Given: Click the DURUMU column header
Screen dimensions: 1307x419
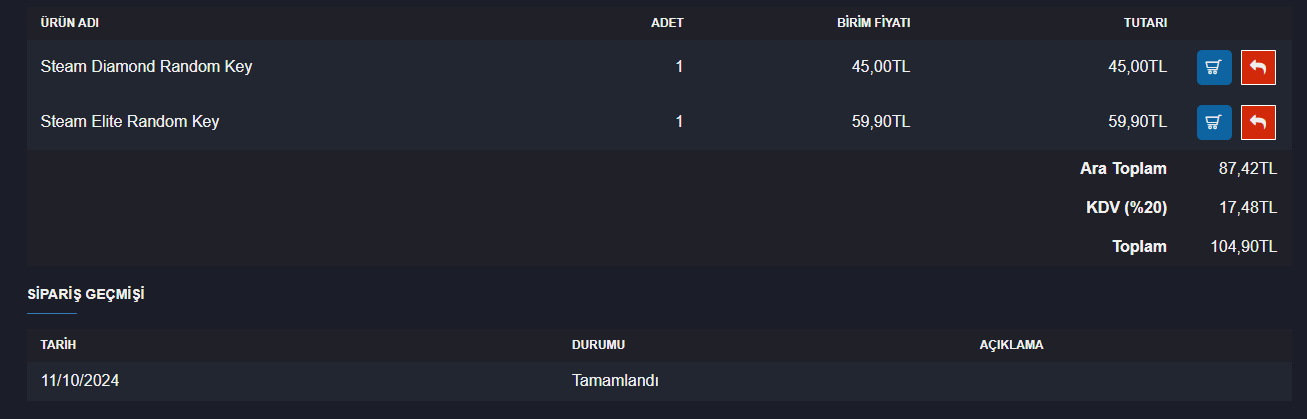Looking at the screenshot, I should [x=598, y=345].
